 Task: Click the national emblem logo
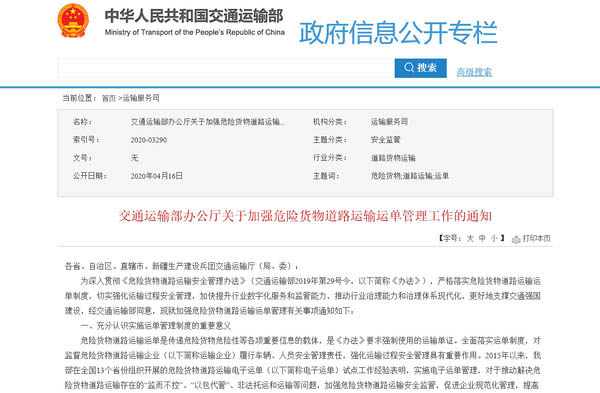click(x=73, y=21)
